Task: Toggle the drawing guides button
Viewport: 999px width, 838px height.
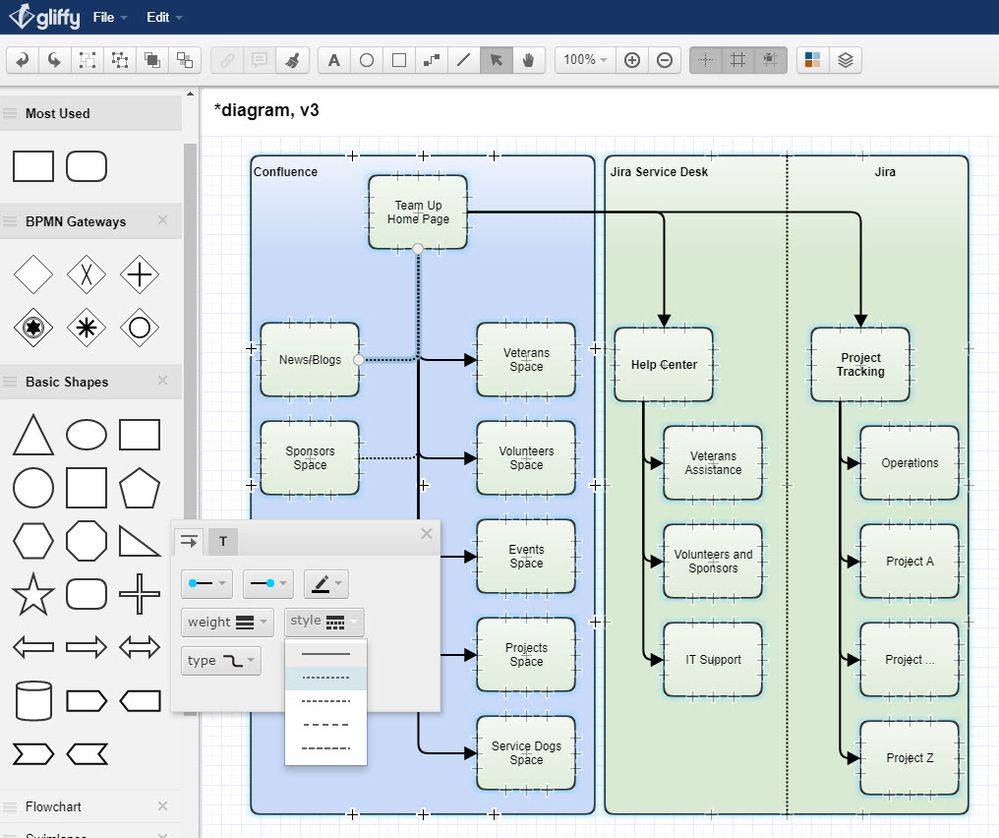Action: tap(705, 60)
